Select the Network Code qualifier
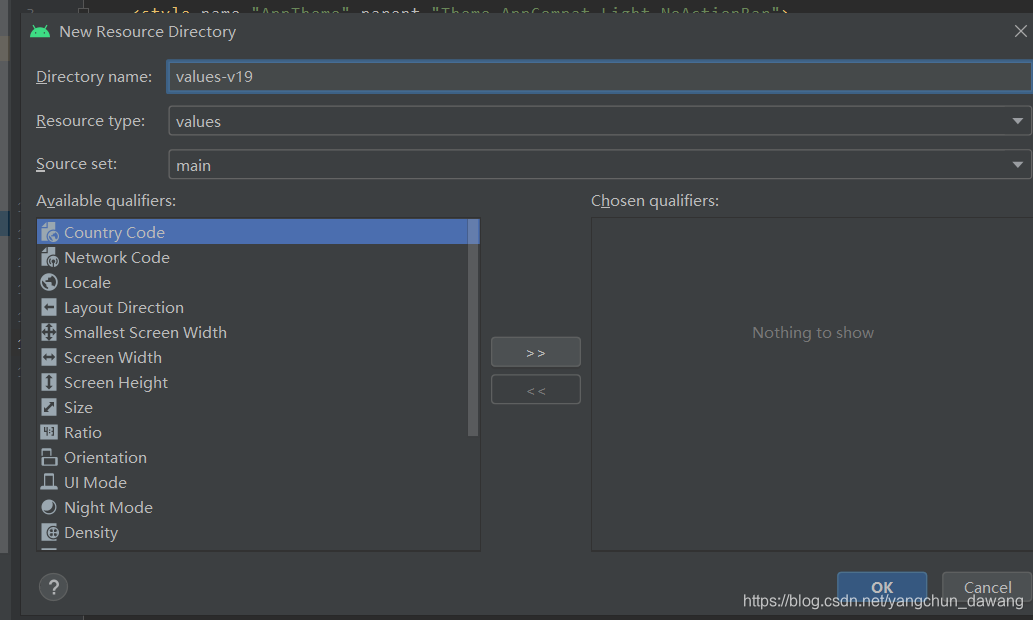This screenshot has width=1033, height=620. [252, 258]
